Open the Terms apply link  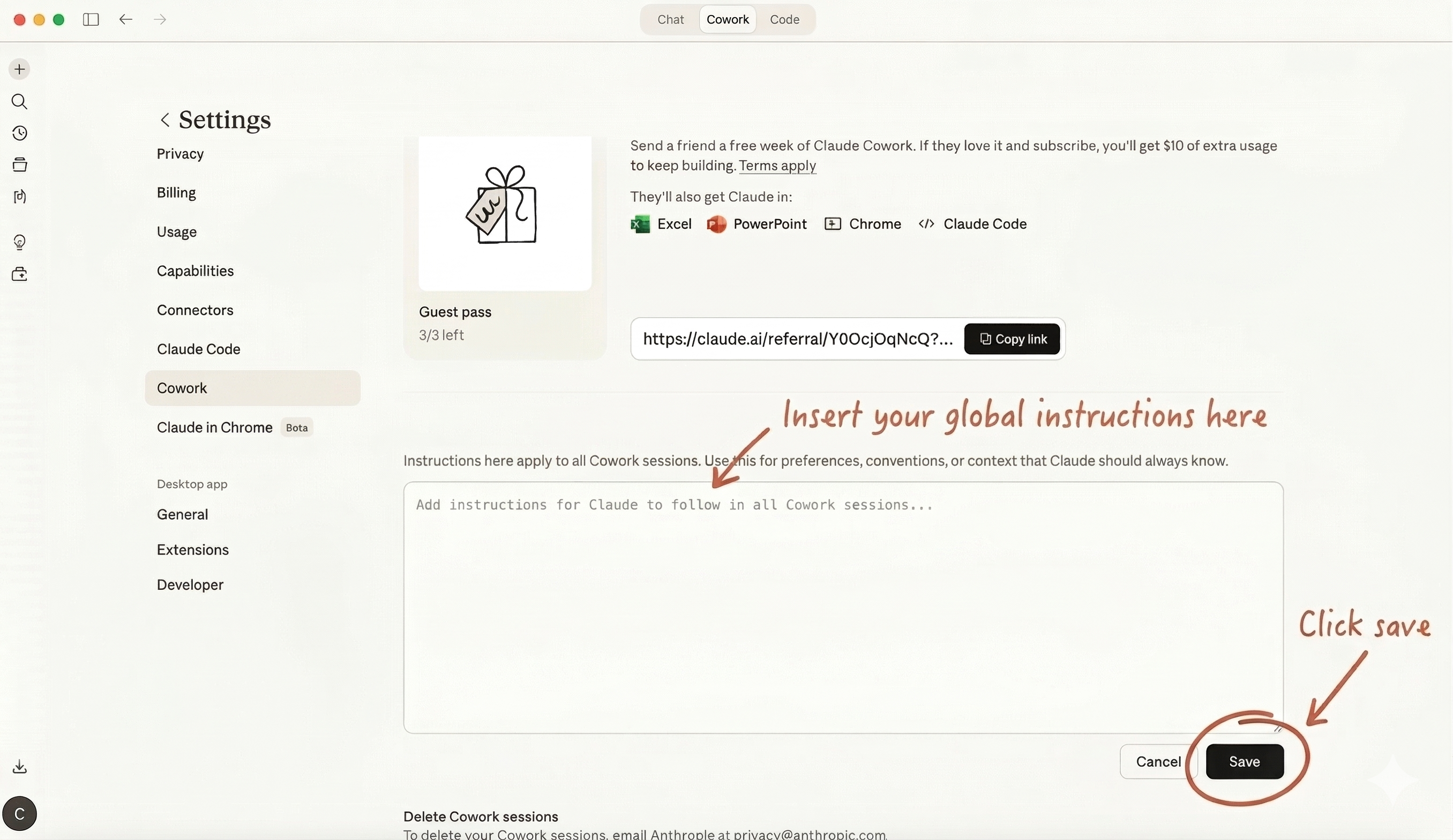click(777, 166)
